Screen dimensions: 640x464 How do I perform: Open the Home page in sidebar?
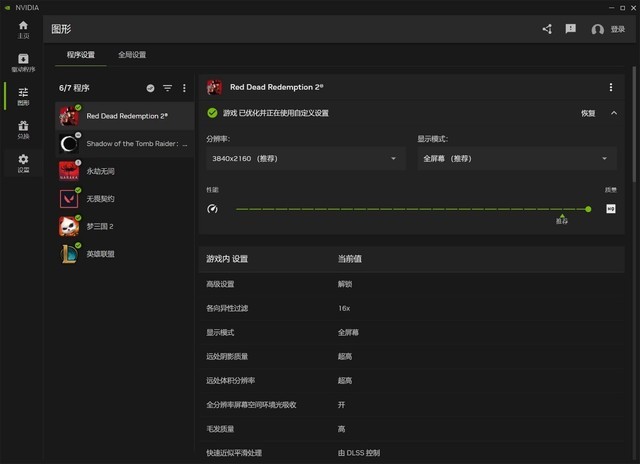[23, 30]
